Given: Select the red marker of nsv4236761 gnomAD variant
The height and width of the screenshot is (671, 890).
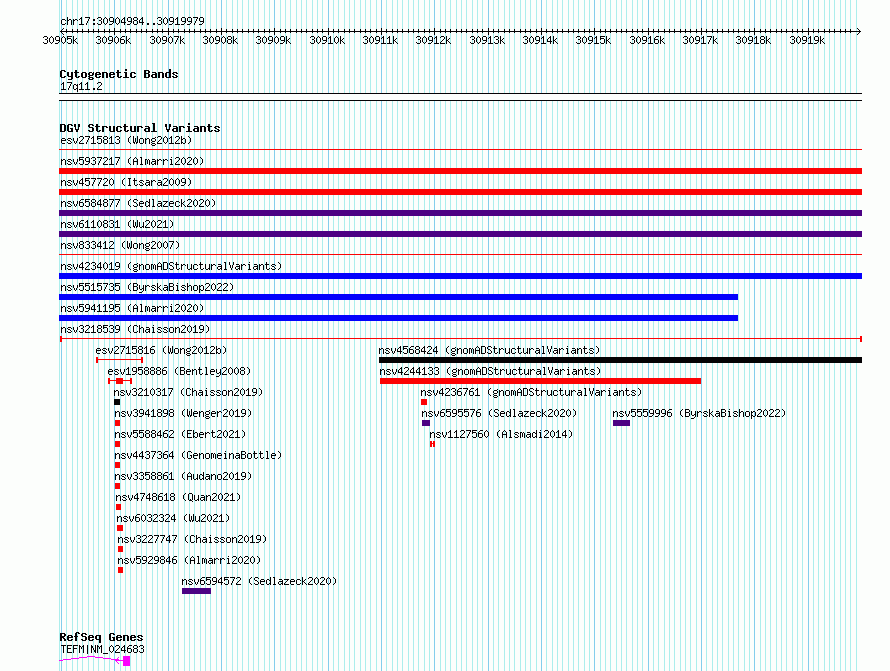Looking at the screenshot, I should [x=424, y=402].
